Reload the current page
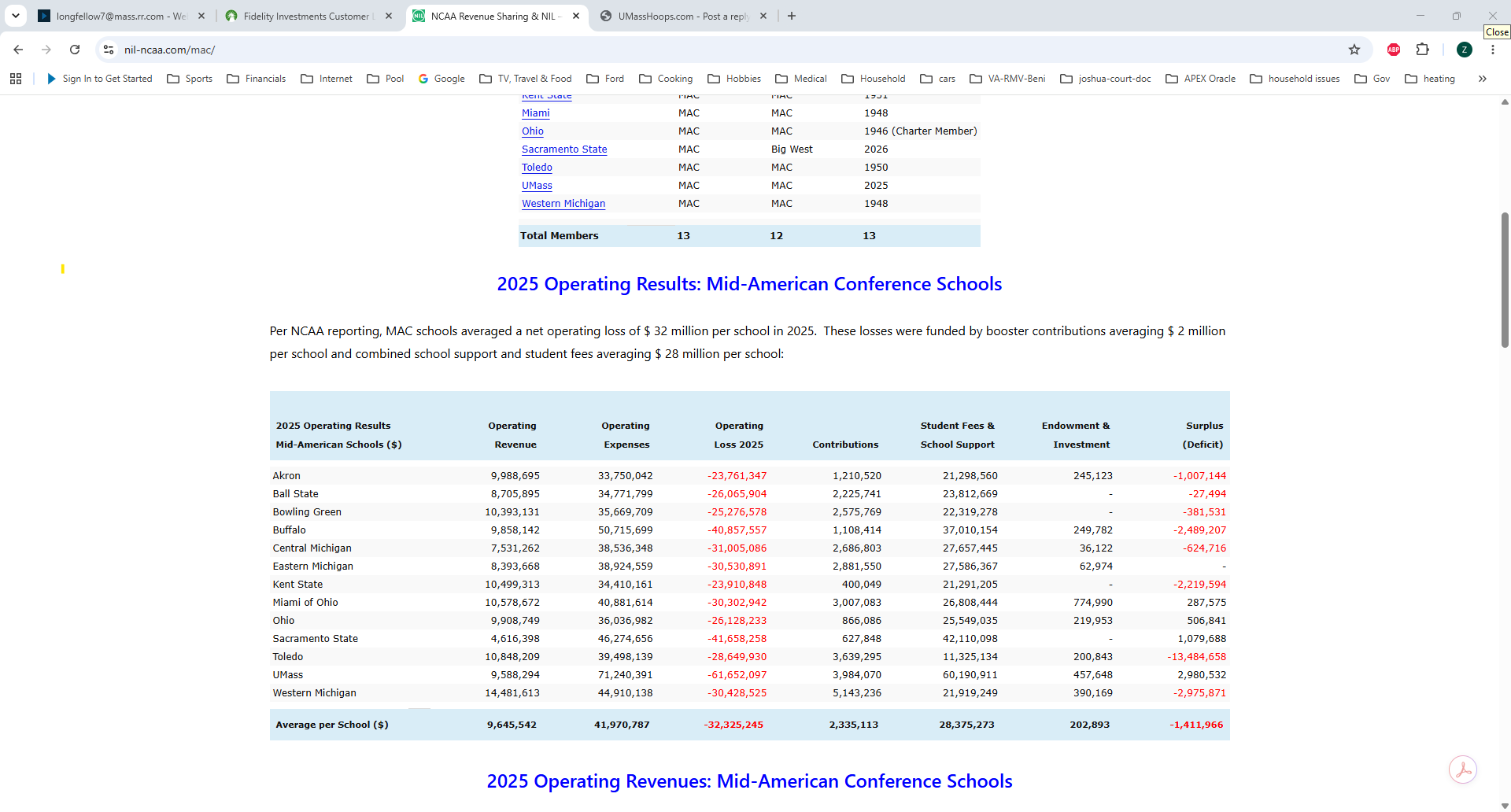The image size is (1511, 812). (75, 50)
